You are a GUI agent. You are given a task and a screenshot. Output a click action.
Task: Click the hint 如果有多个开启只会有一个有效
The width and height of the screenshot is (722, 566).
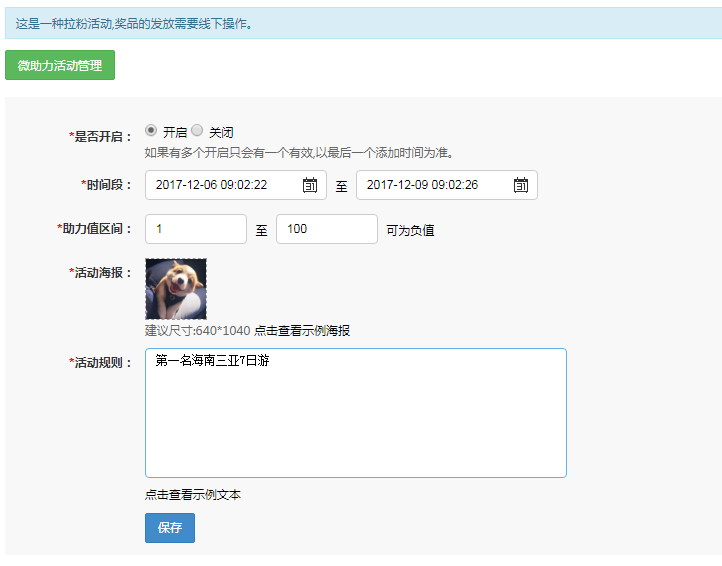pos(298,153)
